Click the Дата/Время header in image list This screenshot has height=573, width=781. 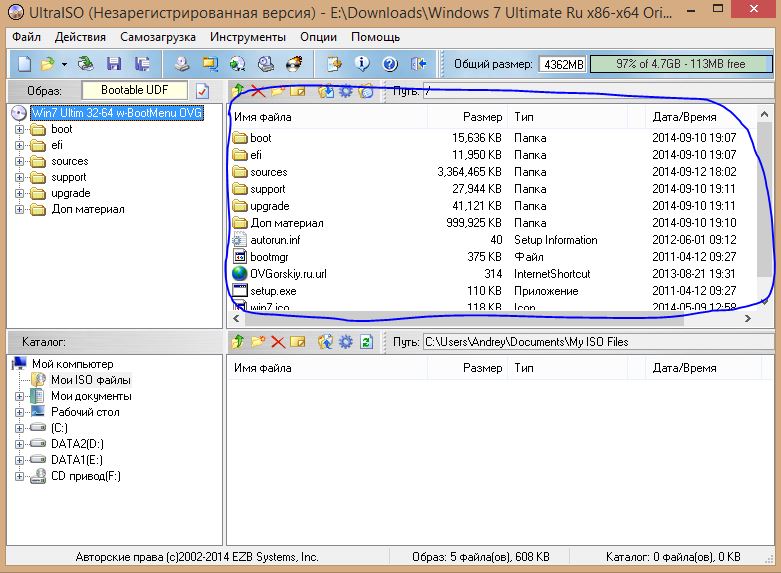point(701,117)
